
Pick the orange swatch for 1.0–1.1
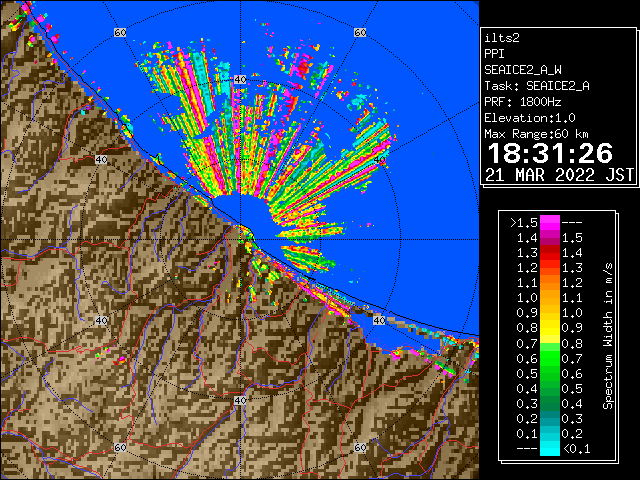coord(550,298)
